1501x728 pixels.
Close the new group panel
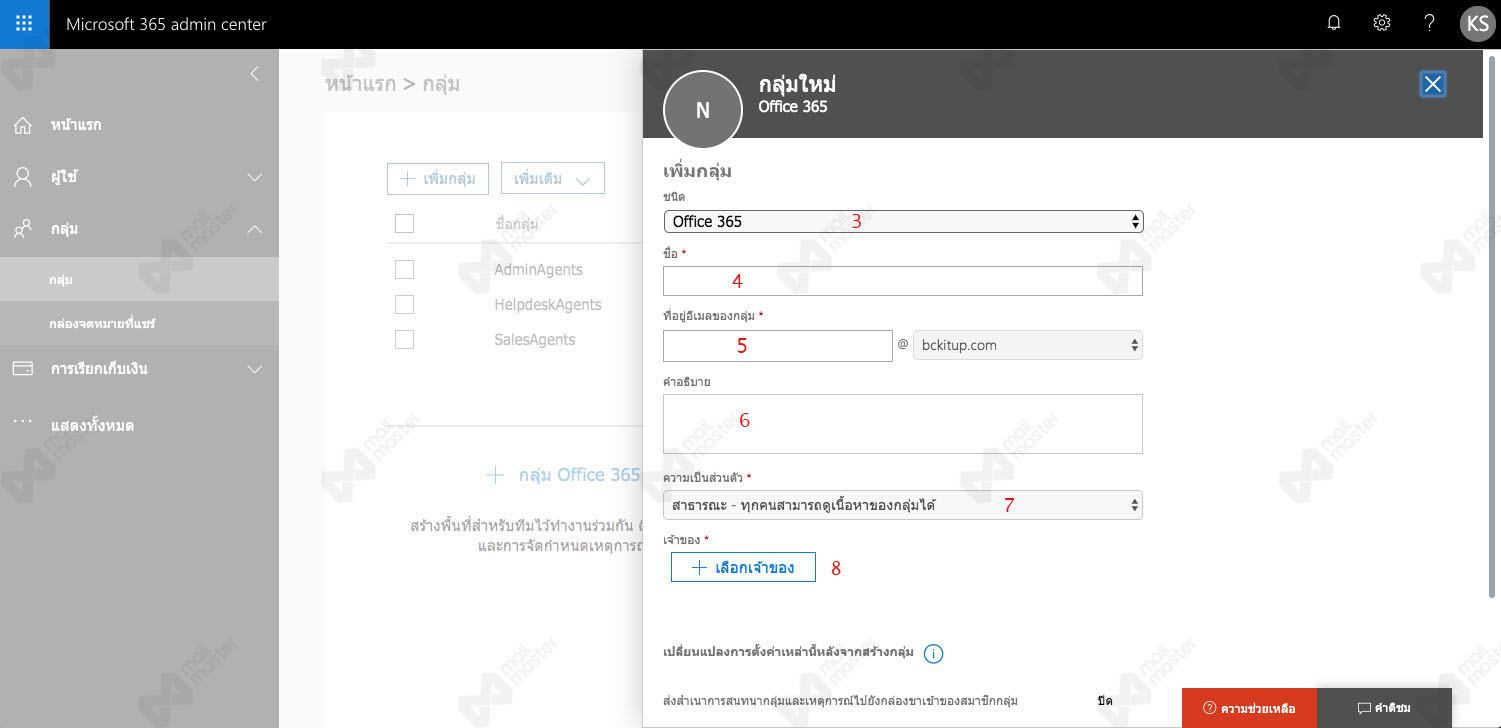tap(1433, 84)
